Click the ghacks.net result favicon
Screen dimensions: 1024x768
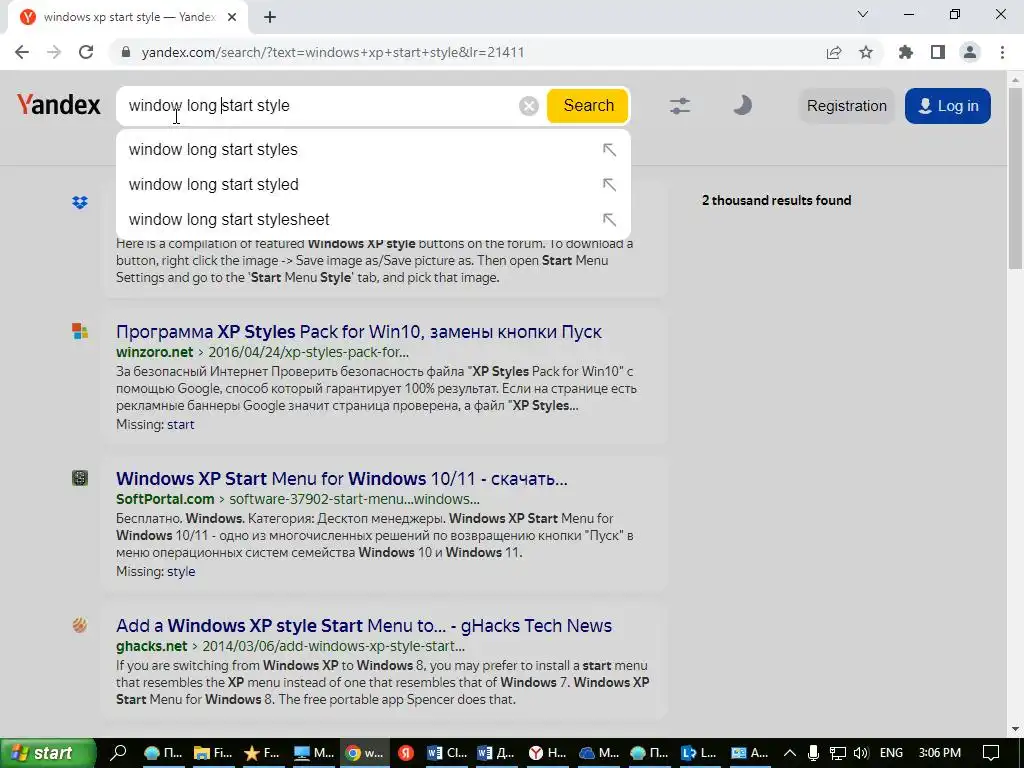click(x=80, y=625)
